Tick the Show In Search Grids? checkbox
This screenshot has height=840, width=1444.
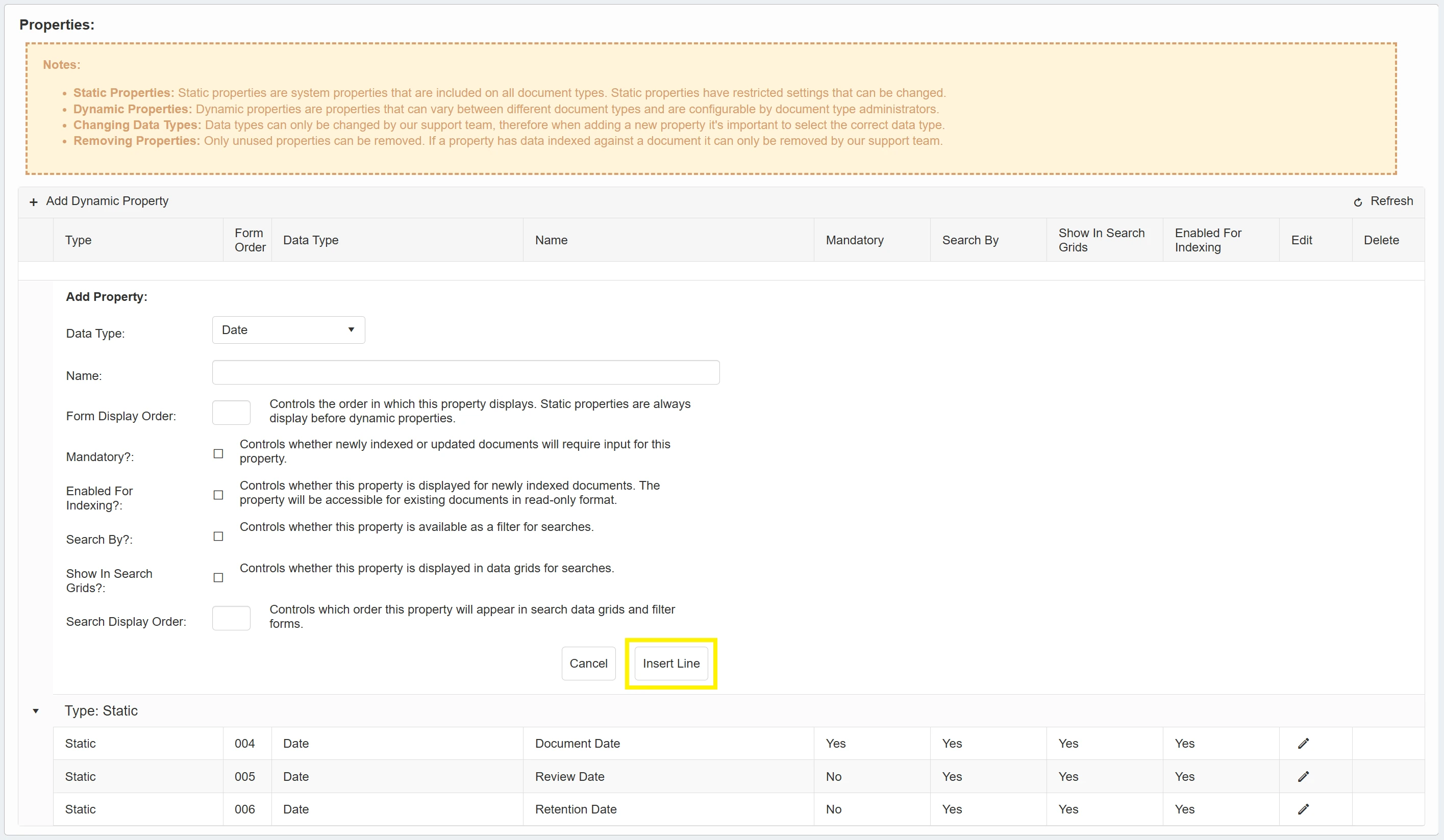tap(218, 577)
